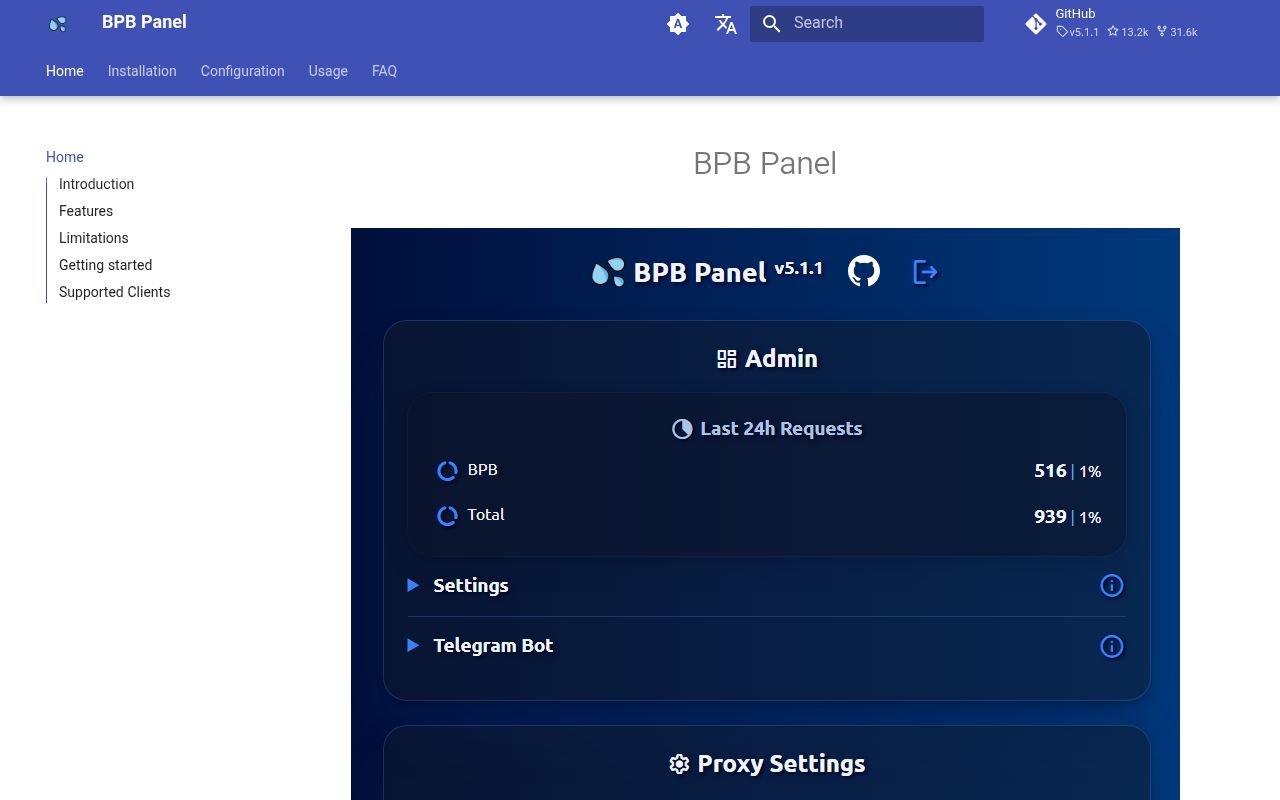The image size is (1280, 800).
Task: Open the Home tab
Action: [65, 71]
